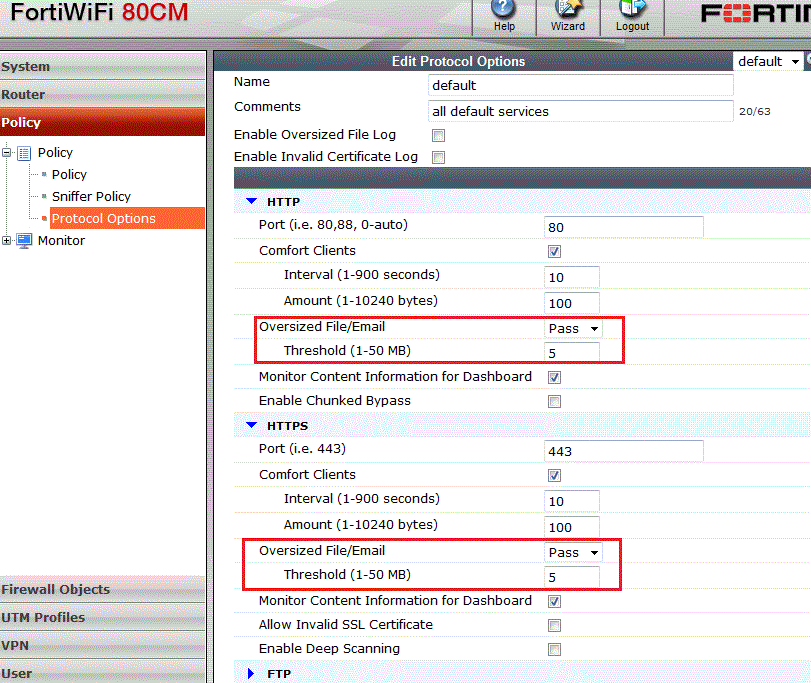The image size is (811, 683).
Task: Open the UTM Profiles menu section
Action: [102, 617]
